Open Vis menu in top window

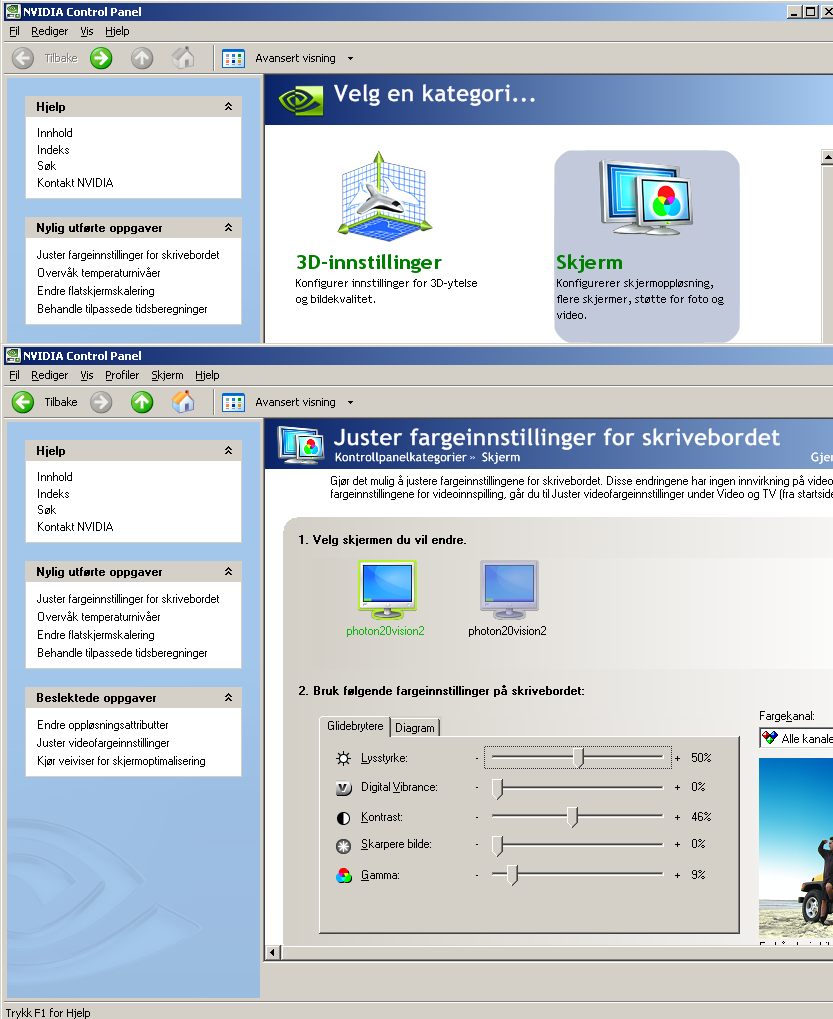[x=87, y=31]
